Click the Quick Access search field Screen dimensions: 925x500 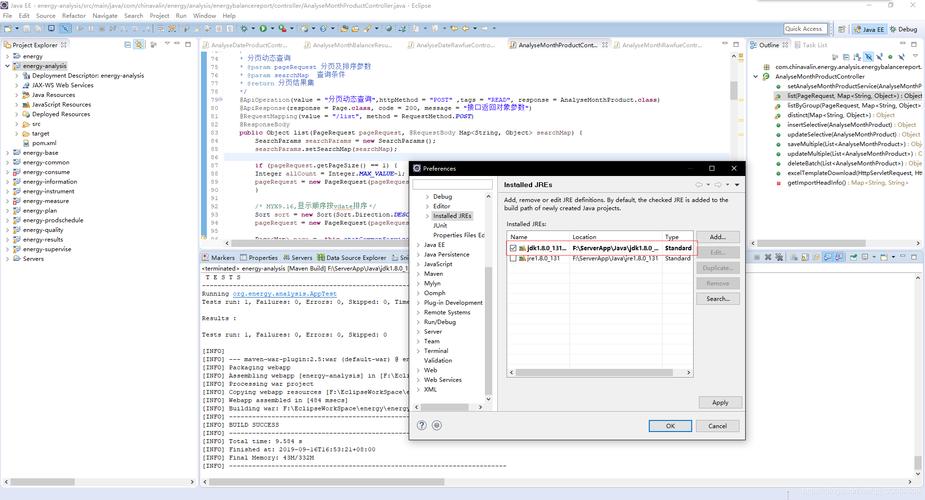[x=803, y=29]
